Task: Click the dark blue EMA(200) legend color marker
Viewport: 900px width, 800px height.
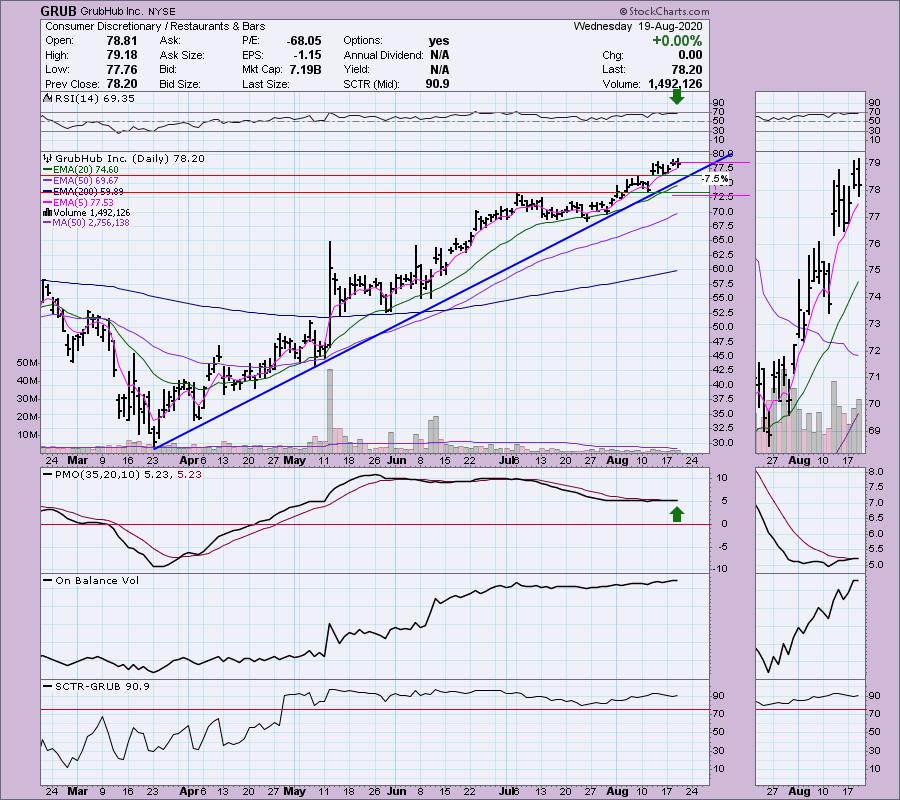Action: click(x=48, y=192)
